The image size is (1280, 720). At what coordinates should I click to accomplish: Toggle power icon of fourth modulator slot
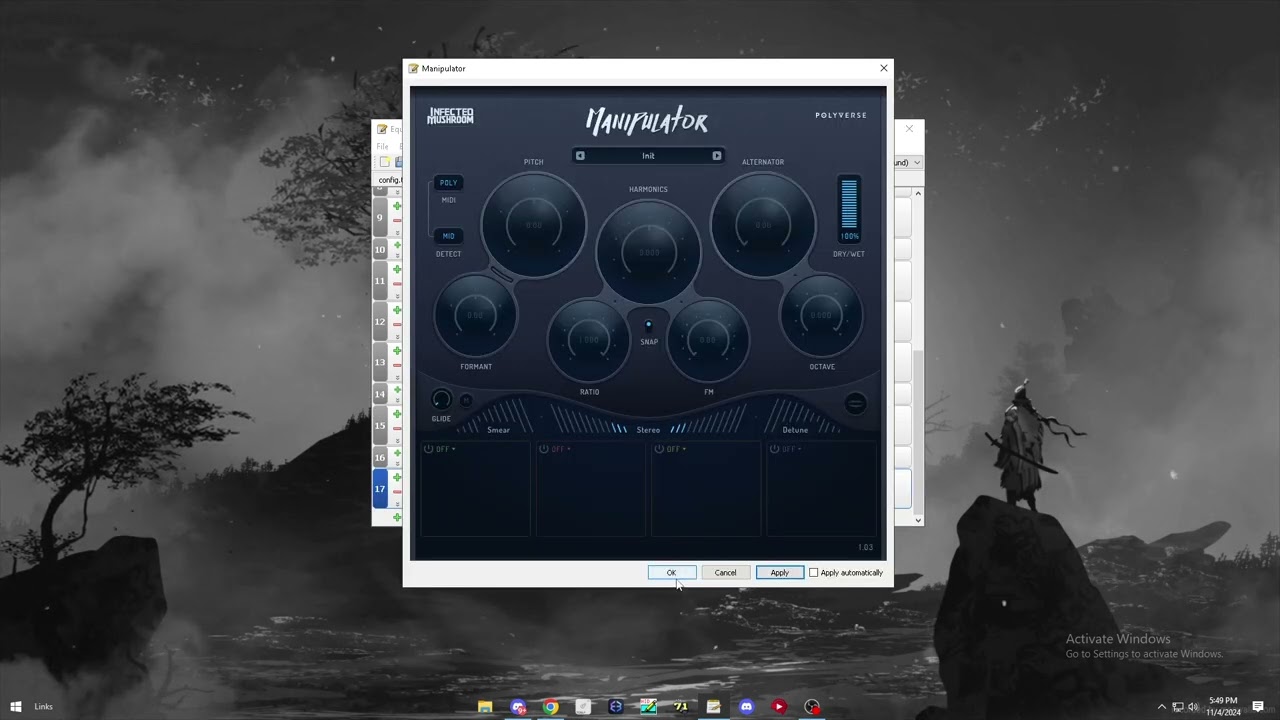(x=775, y=449)
